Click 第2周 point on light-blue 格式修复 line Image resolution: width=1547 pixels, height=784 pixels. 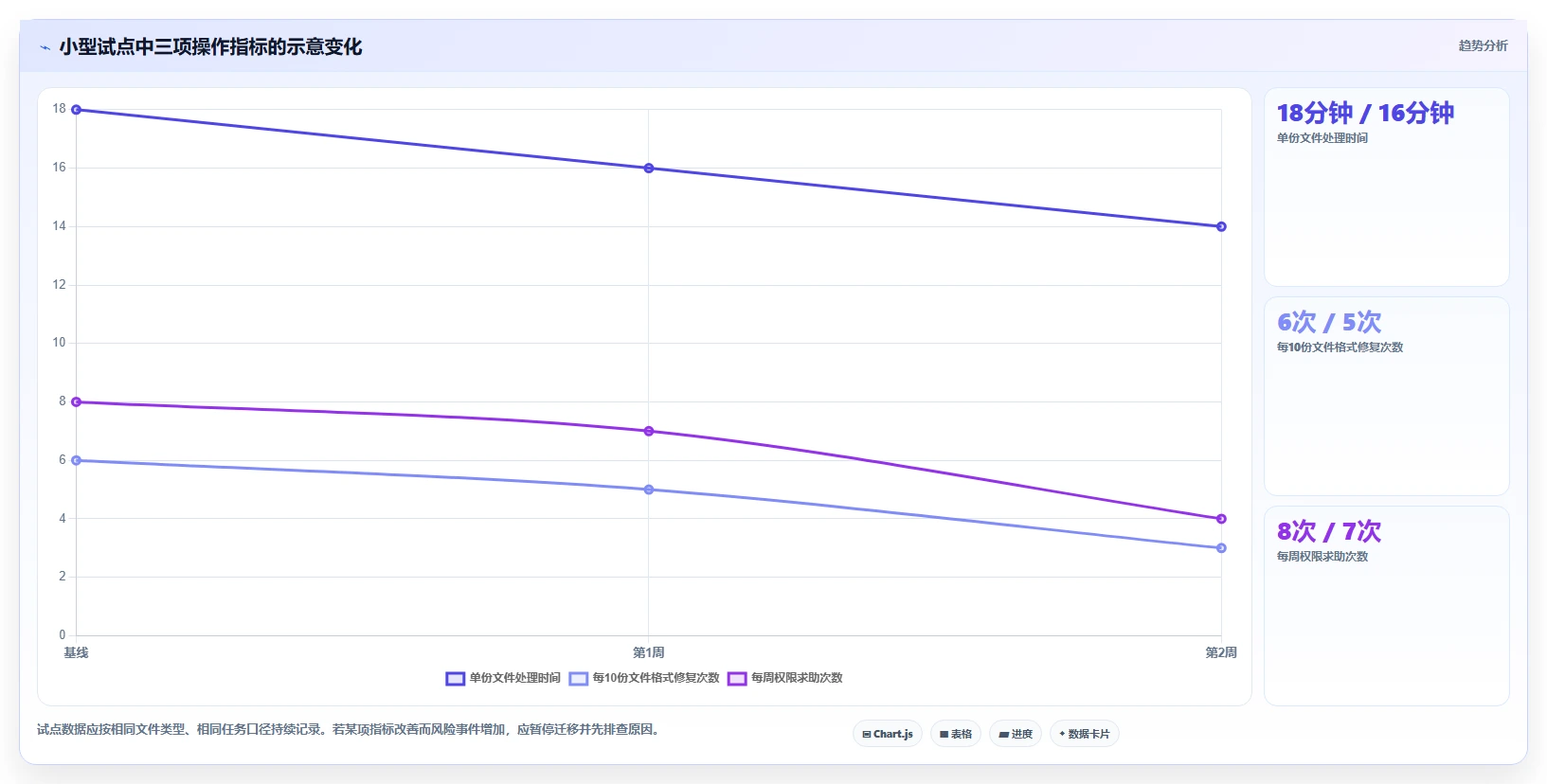[x=1221, y=548]
